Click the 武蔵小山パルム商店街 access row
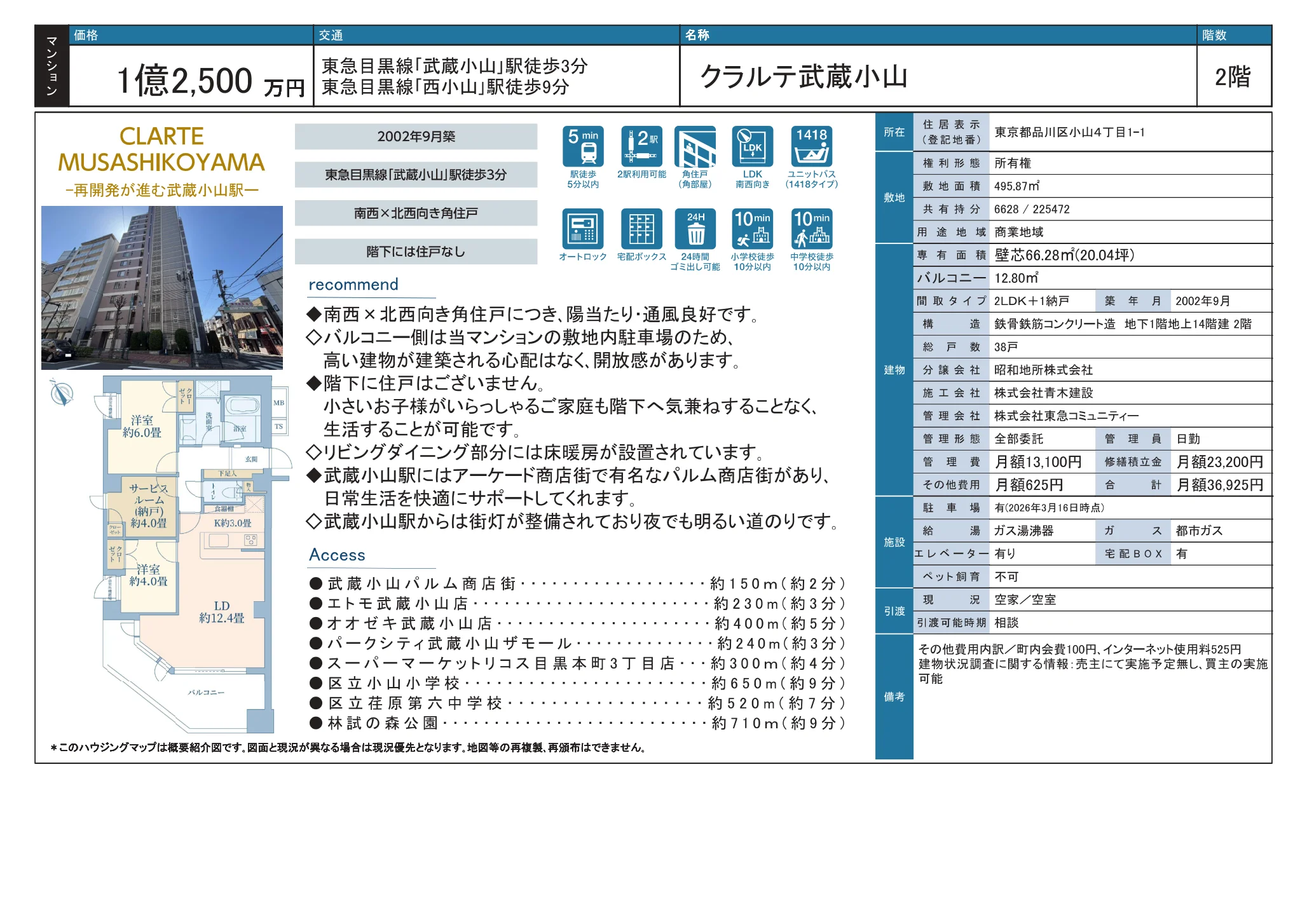This screenshot has width=1307, height=924. [577, 583]
